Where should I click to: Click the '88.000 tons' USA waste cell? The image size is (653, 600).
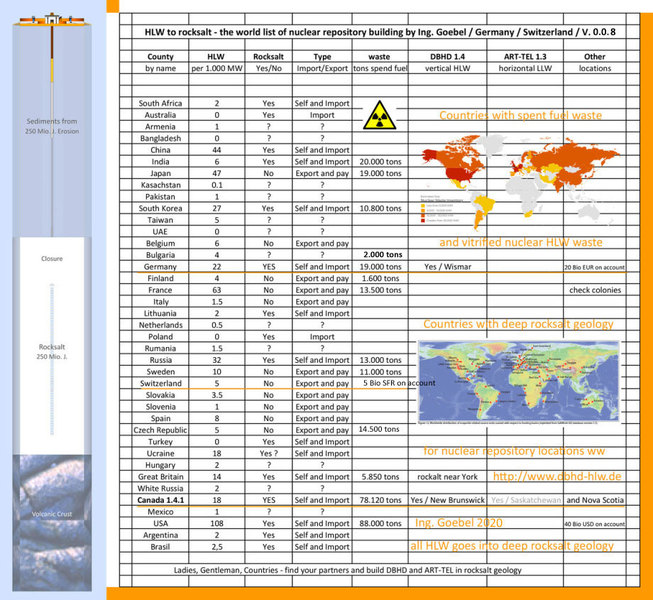click(x=380, y=522)
